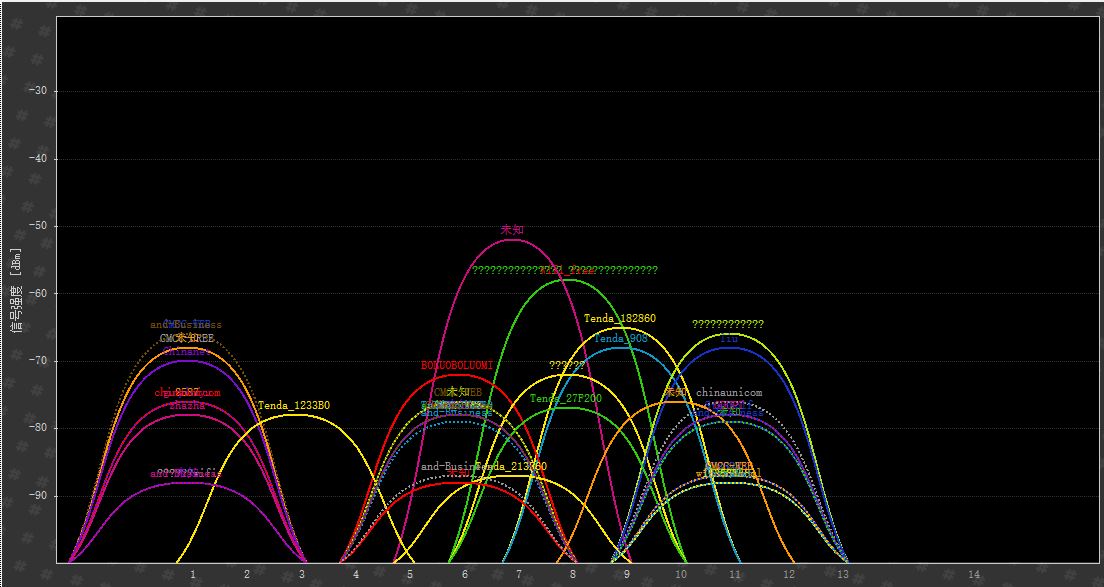Click the and-Business label above channel 1
Image resolution: width=1104 pixels, height=587 pixels.
coord(186,324)
